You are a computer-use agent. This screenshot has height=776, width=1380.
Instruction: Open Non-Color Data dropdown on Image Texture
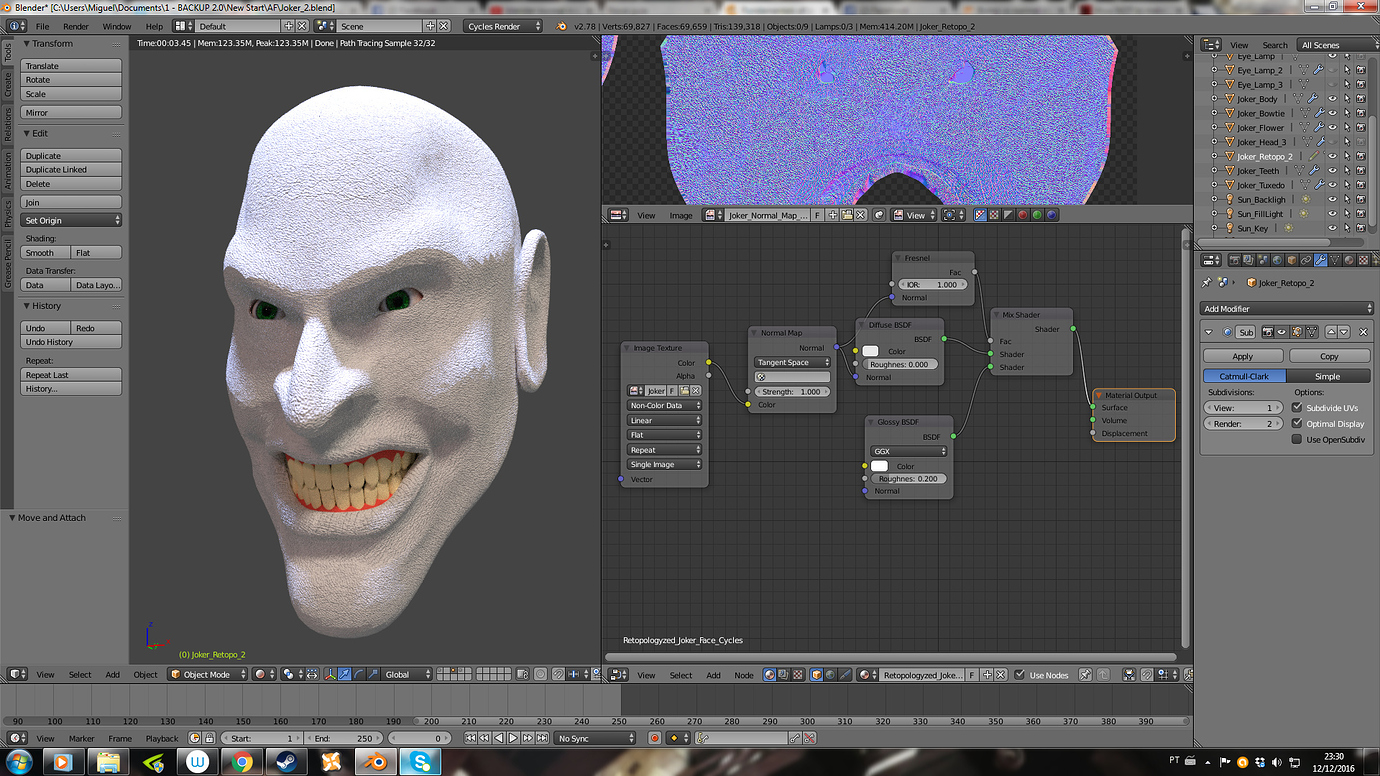click(665, 406)
